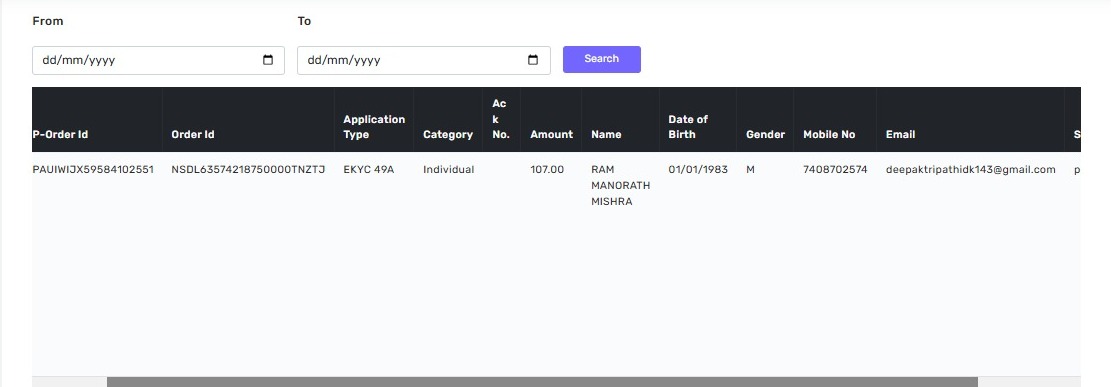Click the Email column header
This screenshot has height=387, width=1111.
tap(900, 134)
